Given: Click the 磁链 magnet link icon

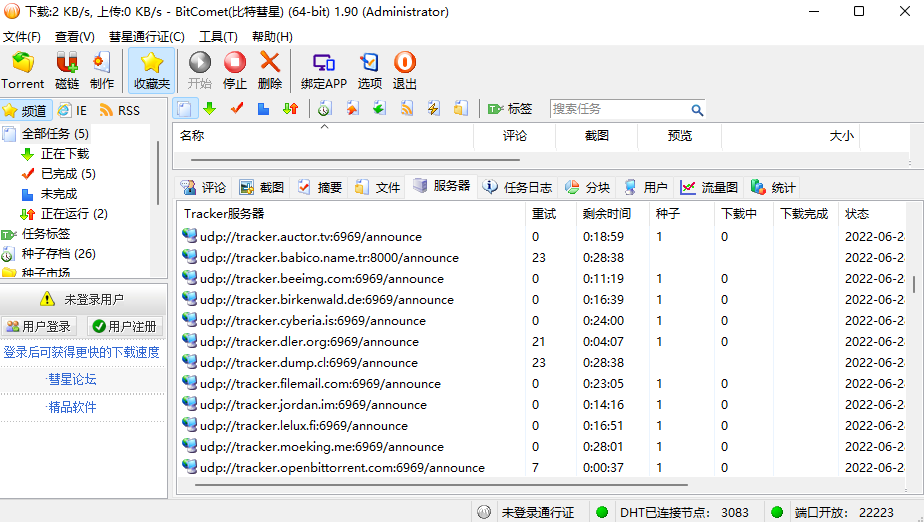Looking at the screenshot, I should (67, 70).
